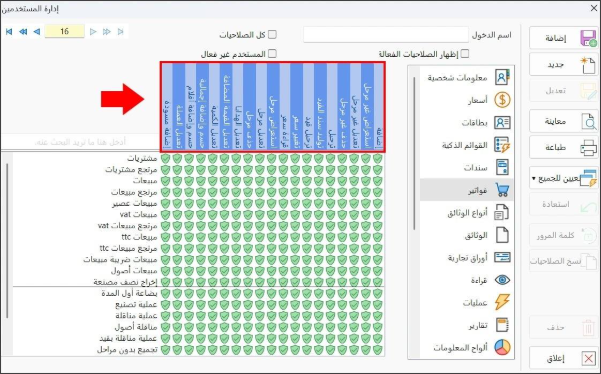This screenshot has width=601, height=374.
Task: Select the معلومات شخصية profile icon
Action: pyautogui.click(x=502, y=77)
